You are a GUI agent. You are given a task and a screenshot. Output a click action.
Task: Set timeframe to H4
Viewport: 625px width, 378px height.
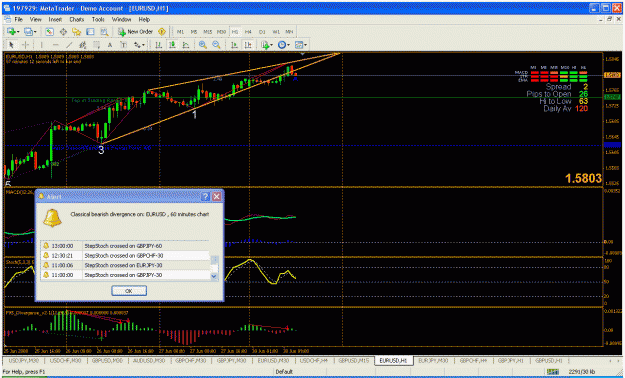click(248, 32)
